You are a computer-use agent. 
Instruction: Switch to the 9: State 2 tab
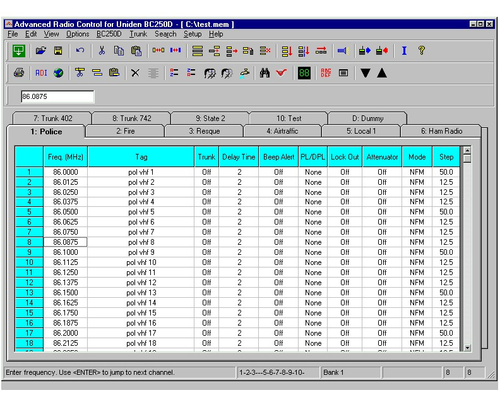210,118
